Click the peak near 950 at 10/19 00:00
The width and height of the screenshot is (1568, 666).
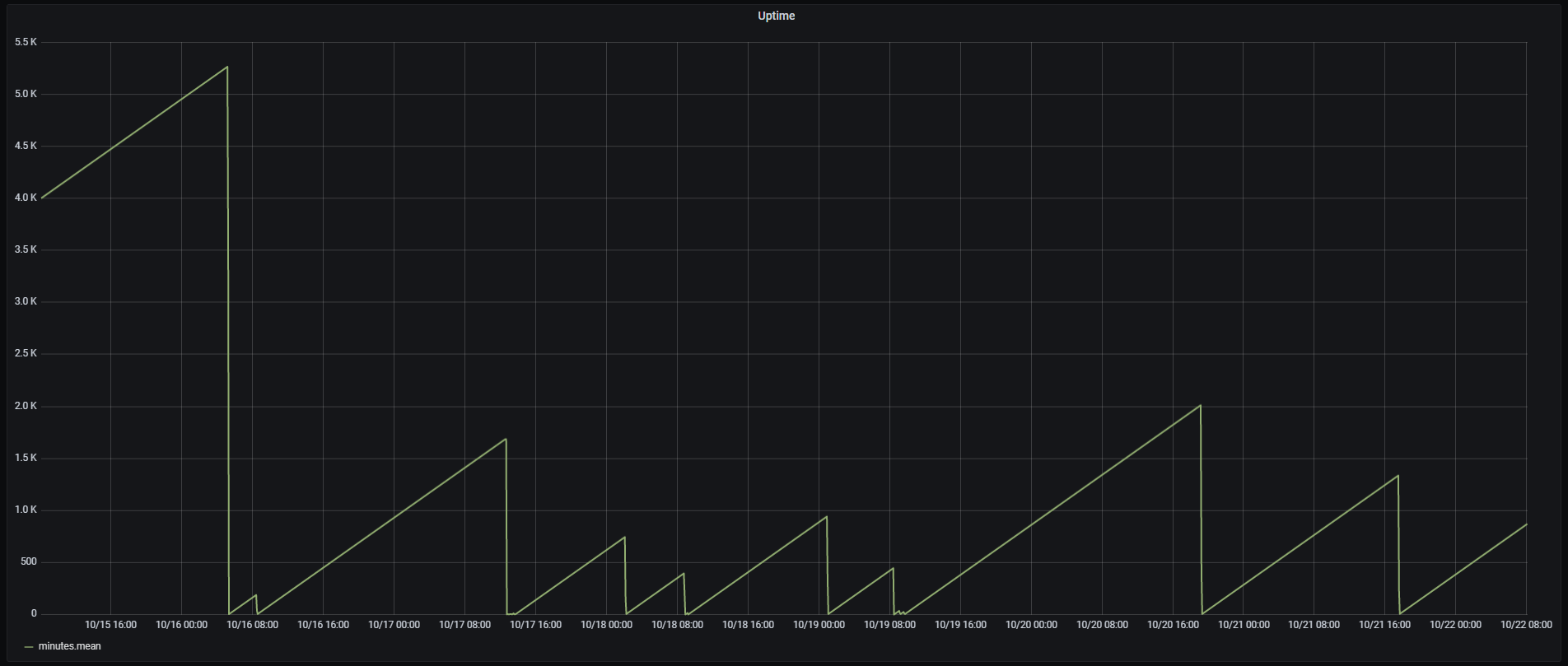826,517
